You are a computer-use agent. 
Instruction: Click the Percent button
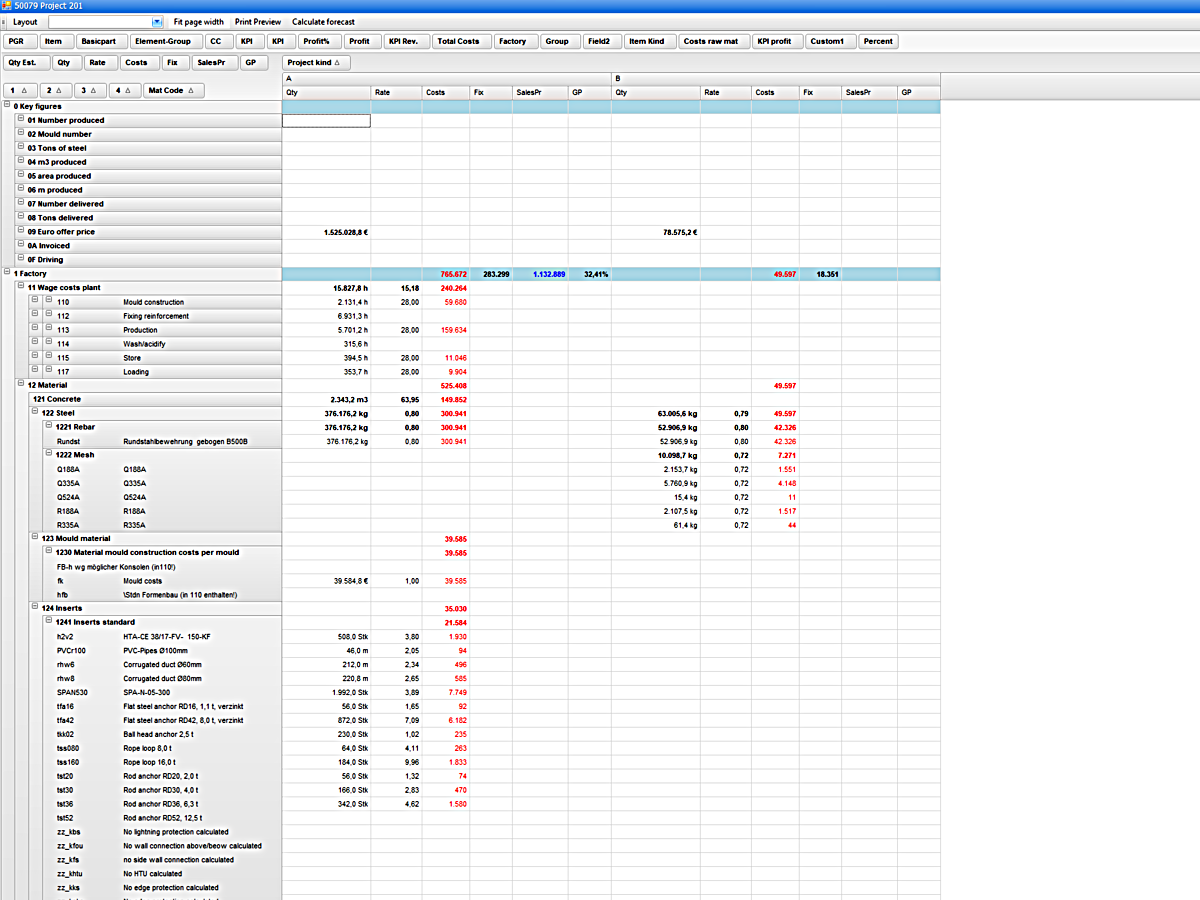[x=878, y=41]
